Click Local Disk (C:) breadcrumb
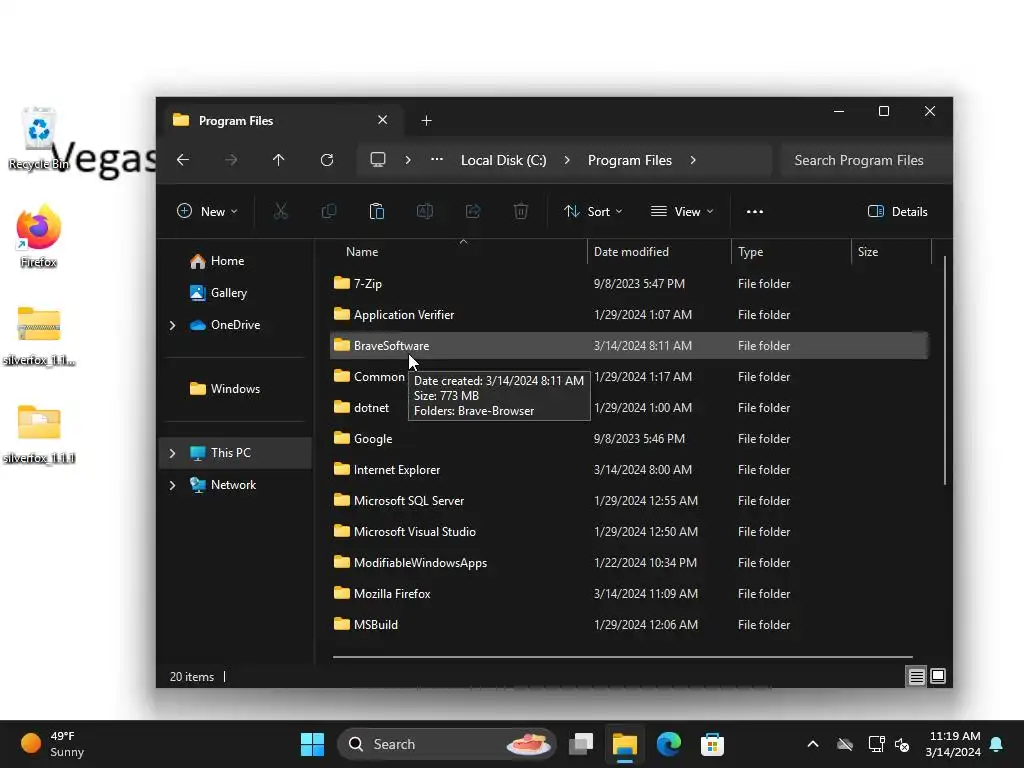 tap(504, 160)
